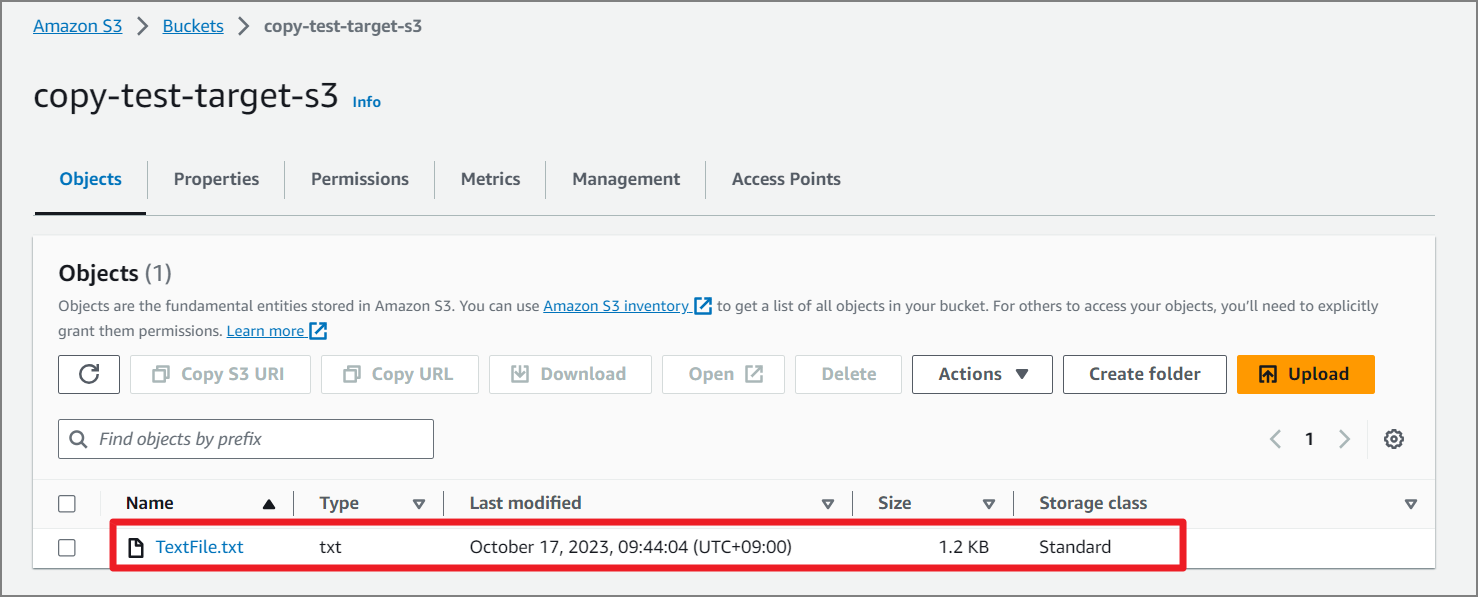Open the Actions dropdown menu
This screenshot has height=597, width=1478.
coord(982,374)
